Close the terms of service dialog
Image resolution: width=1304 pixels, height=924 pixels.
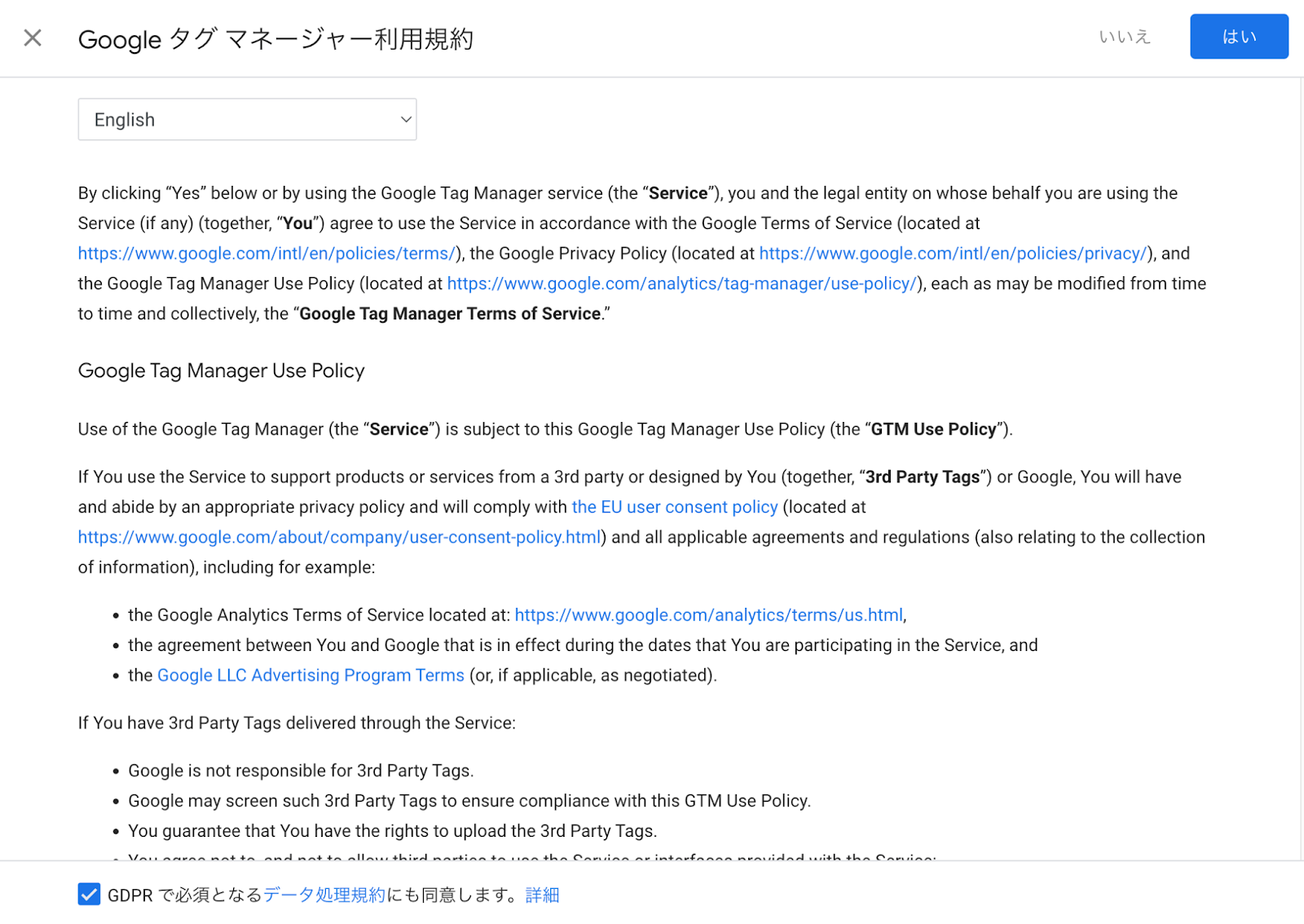(33, 37)
